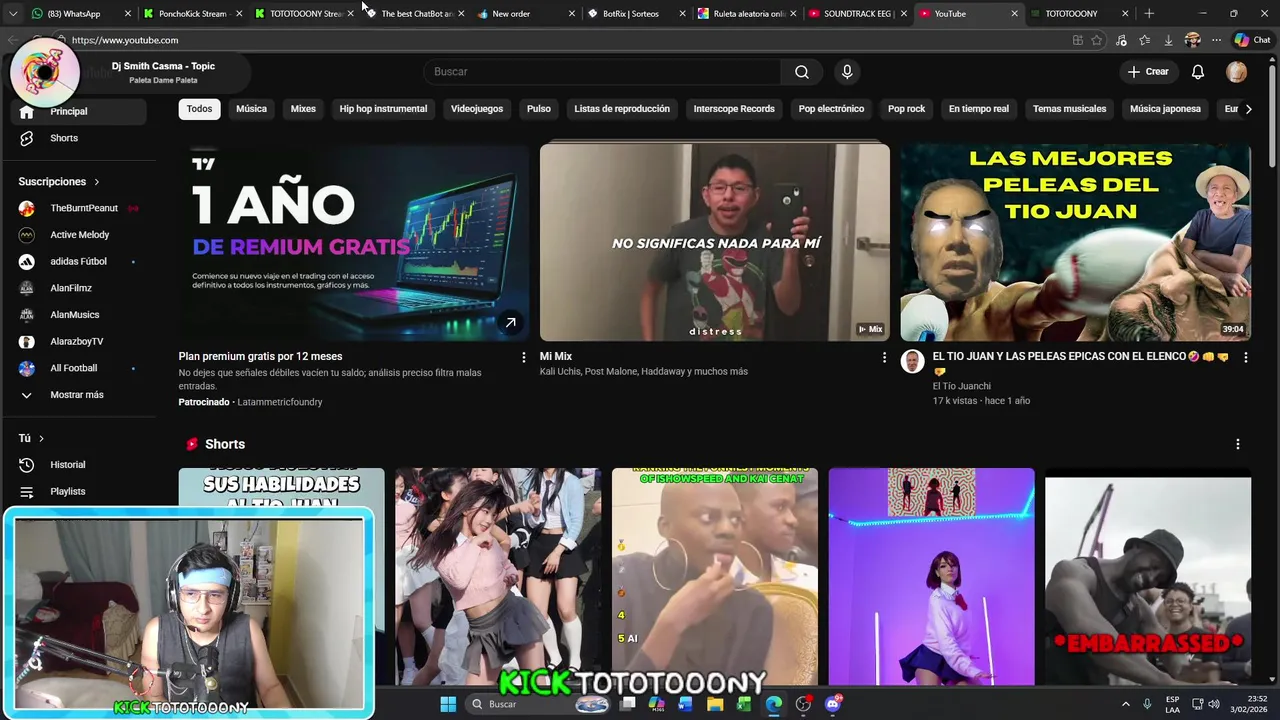The height and width of the screenshot is (720, 1280).
Task: Activate voice search microphone icon
Action: [x=847, y=72]
